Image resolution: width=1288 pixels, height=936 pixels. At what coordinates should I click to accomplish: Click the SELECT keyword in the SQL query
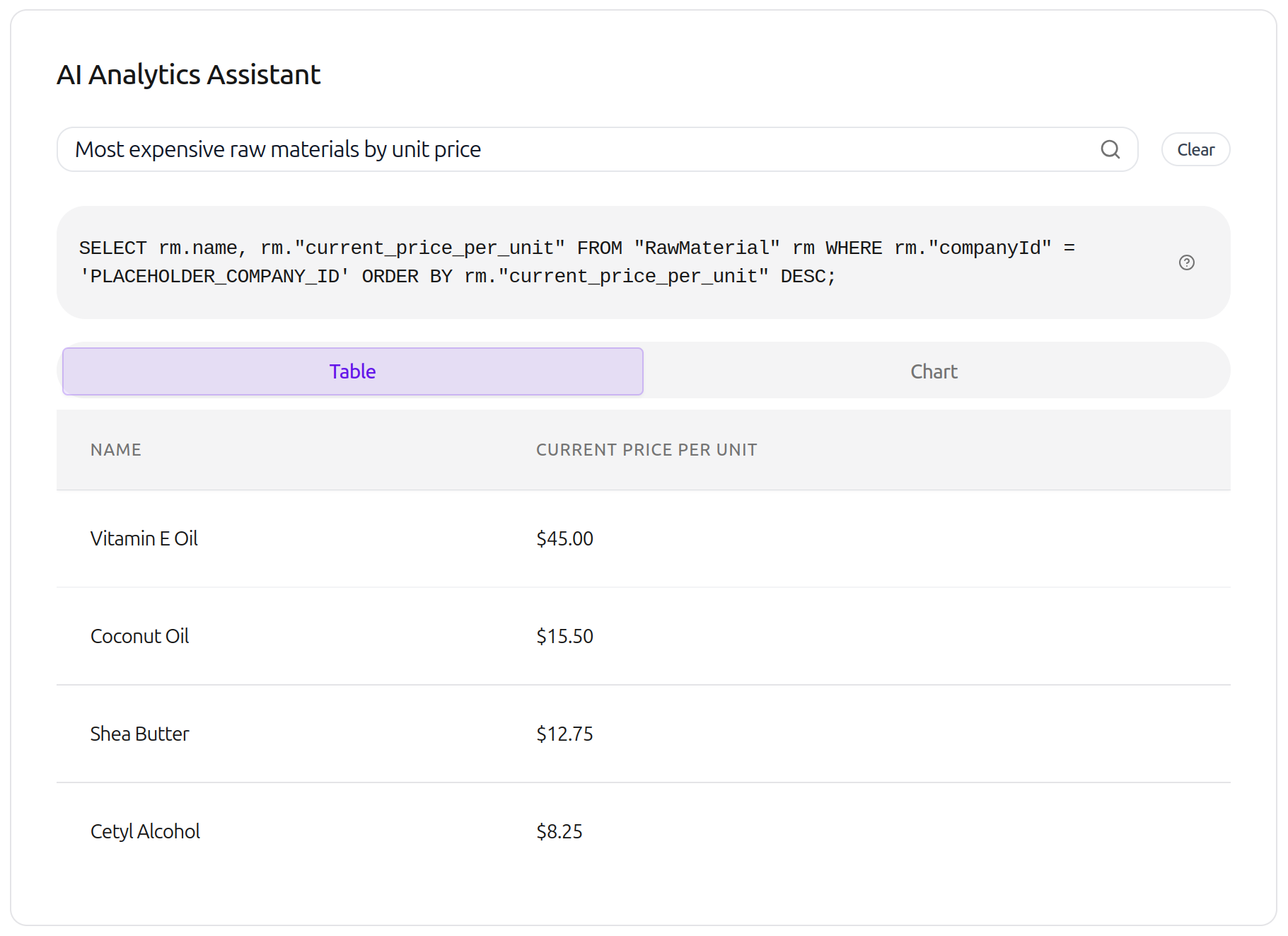coord(112,248)
